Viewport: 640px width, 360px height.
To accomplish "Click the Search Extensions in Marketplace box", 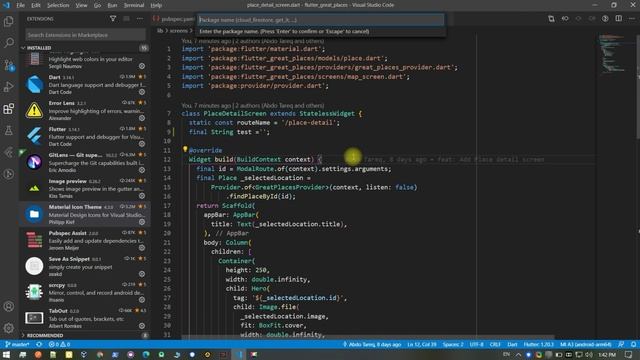I will (x=85, y=35).
